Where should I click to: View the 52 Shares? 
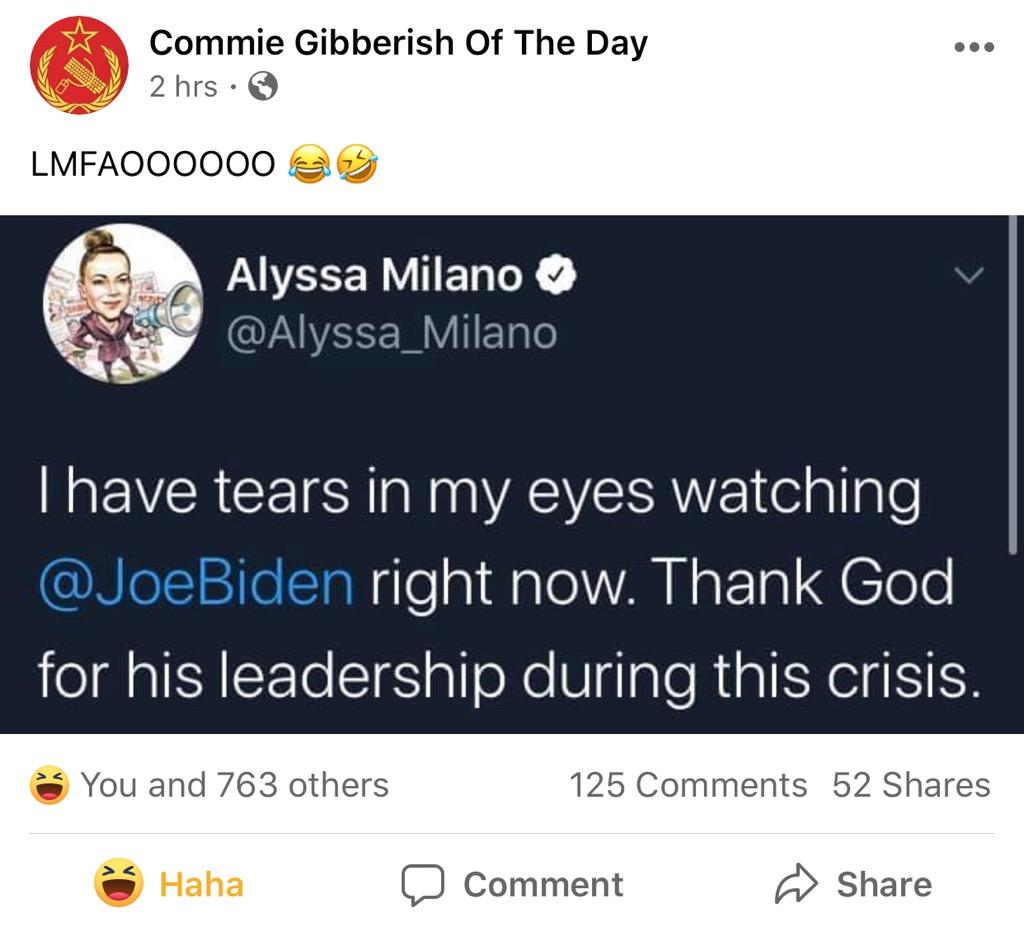(911, 785)
